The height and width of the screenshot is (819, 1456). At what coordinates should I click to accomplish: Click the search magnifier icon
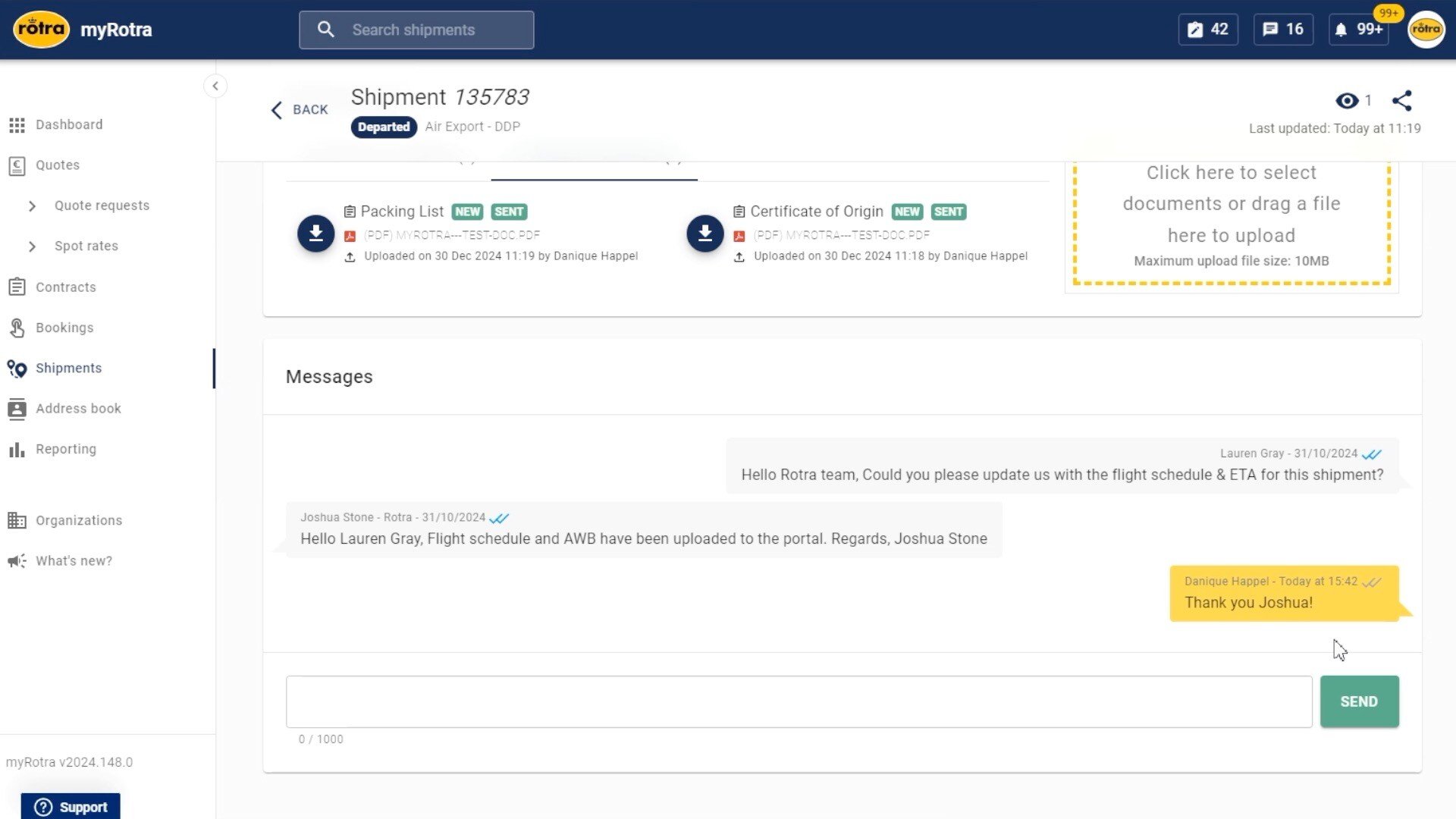pos(326,30)
